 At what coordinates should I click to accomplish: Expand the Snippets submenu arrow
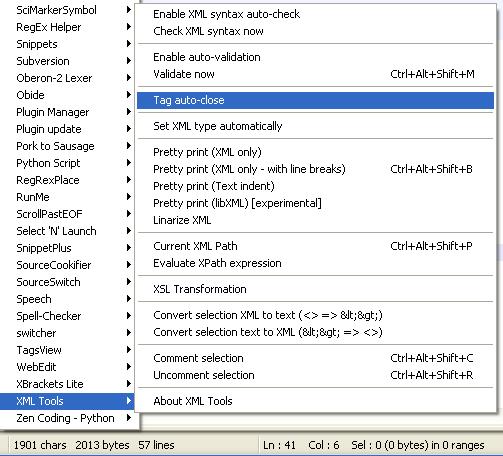point(129,44)
